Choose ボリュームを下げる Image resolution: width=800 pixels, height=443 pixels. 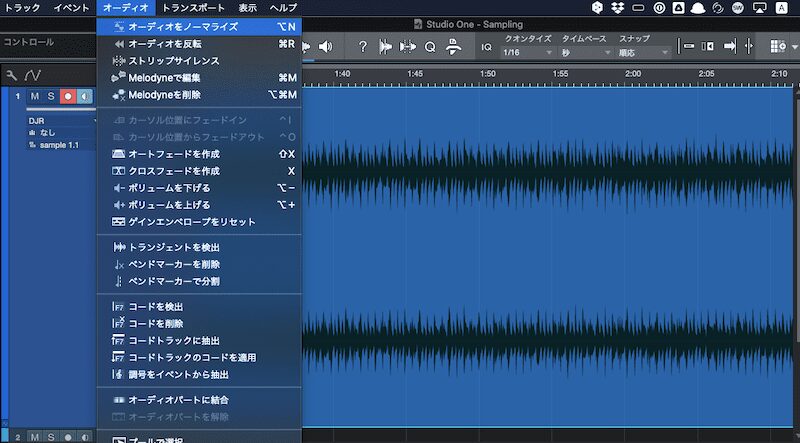199,188
